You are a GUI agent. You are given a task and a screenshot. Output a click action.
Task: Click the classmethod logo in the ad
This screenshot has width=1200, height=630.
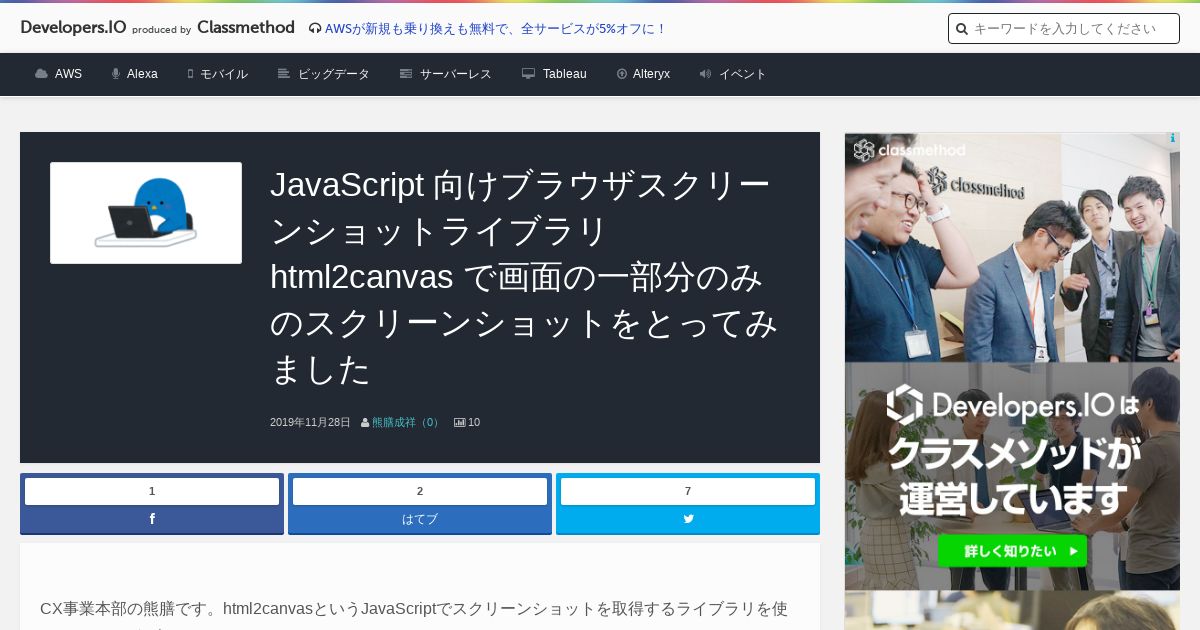click(x=910, y=150)
